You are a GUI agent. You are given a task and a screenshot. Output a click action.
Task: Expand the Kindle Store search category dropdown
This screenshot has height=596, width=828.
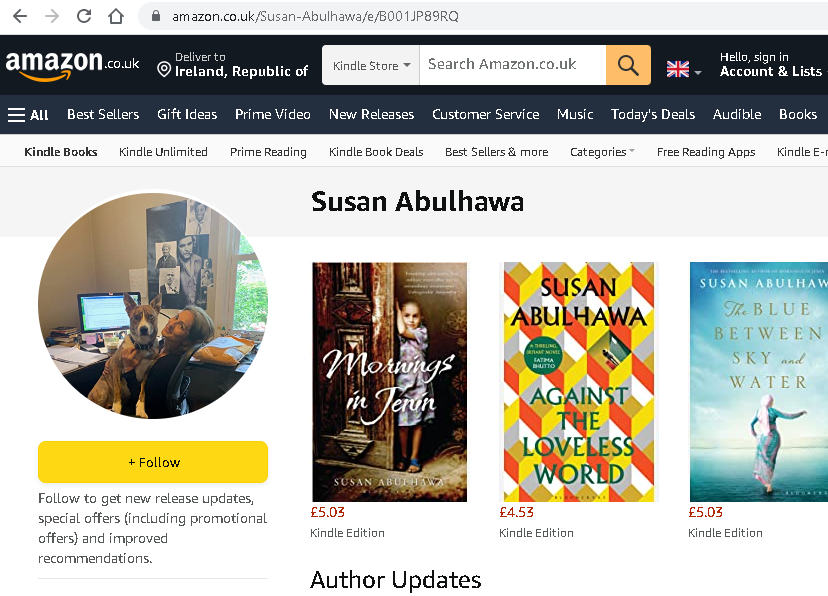[371, 65]
